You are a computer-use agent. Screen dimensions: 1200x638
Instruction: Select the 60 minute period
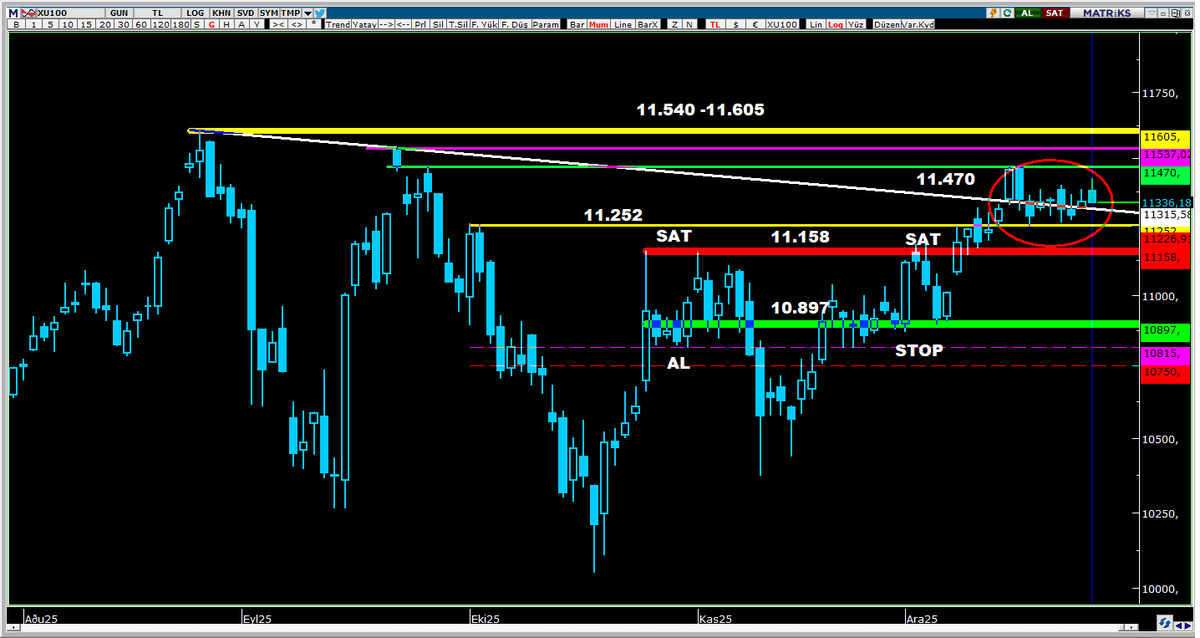141,24
